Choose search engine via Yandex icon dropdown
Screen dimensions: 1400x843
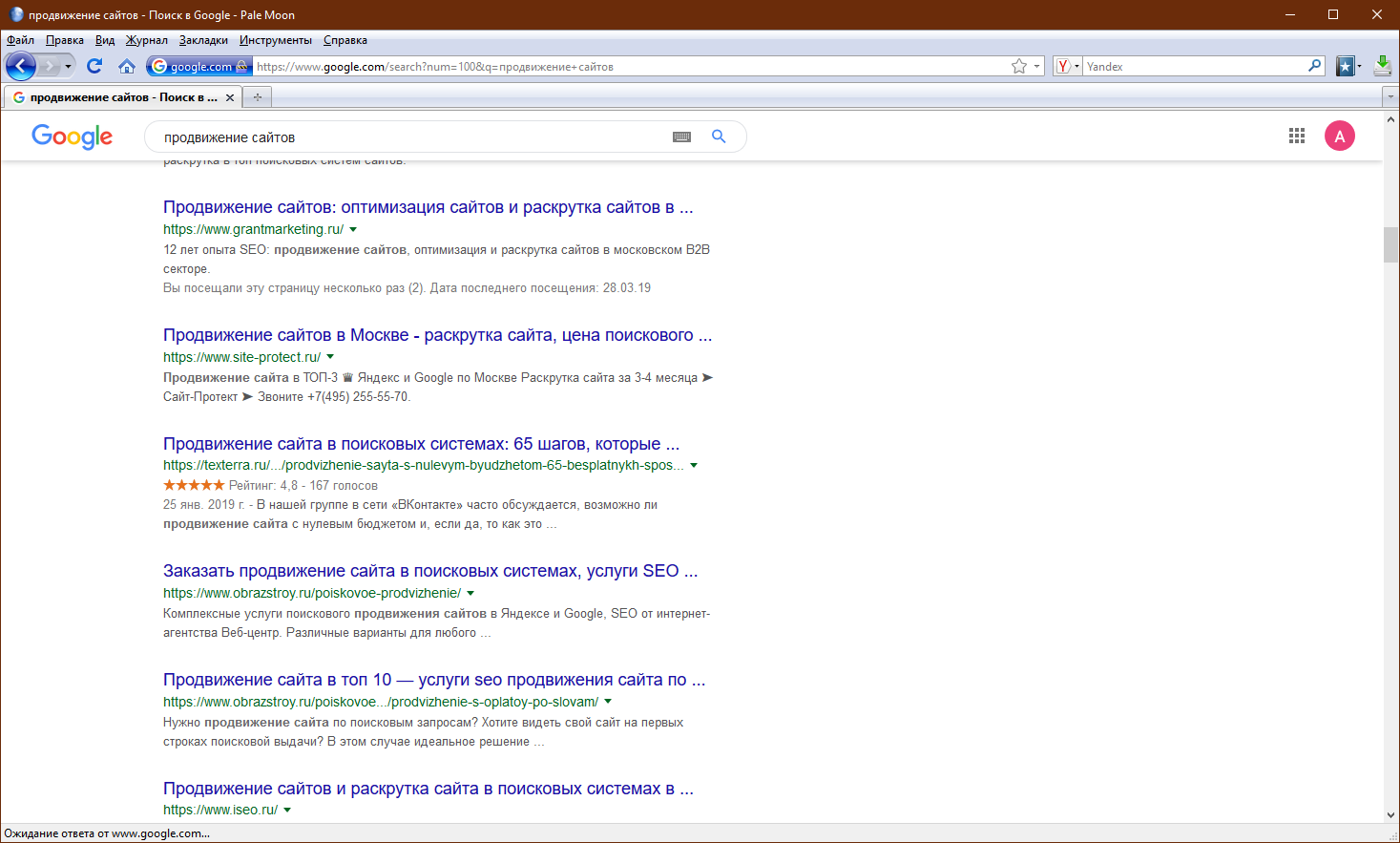(1067, 66)
